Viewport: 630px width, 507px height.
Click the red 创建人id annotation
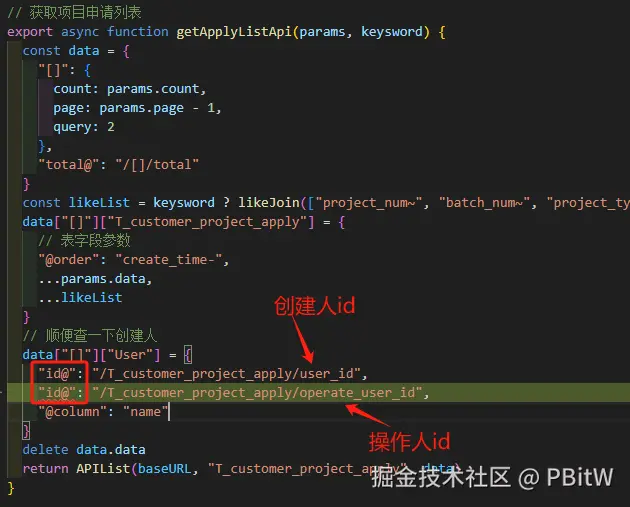315,306
